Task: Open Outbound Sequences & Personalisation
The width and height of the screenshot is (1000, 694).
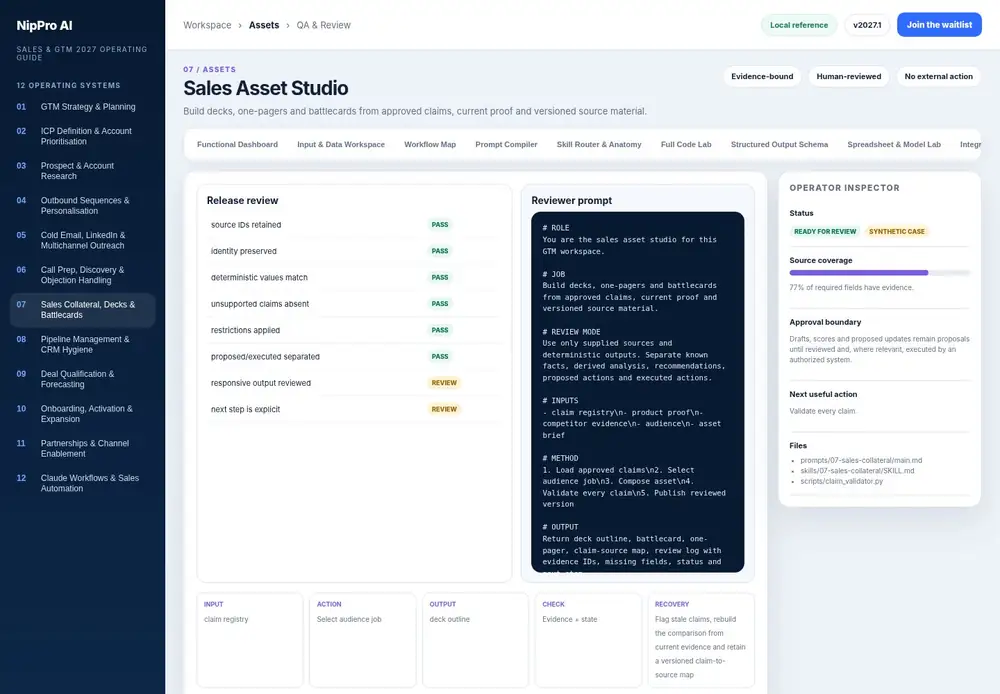Action: (x=82, y=205)
